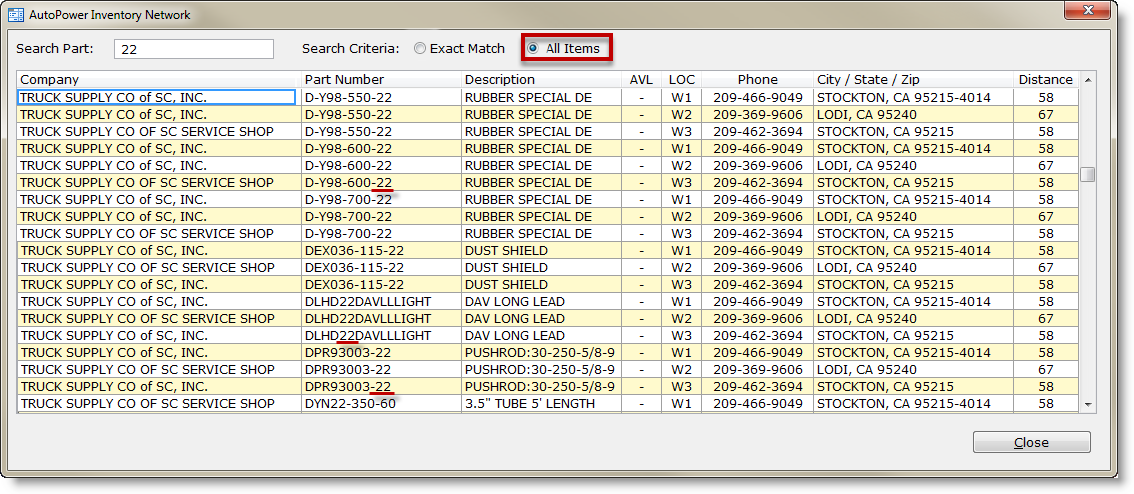
Task: Click the AutoPower Inventory Network window icon
Action: coord(16,14)
